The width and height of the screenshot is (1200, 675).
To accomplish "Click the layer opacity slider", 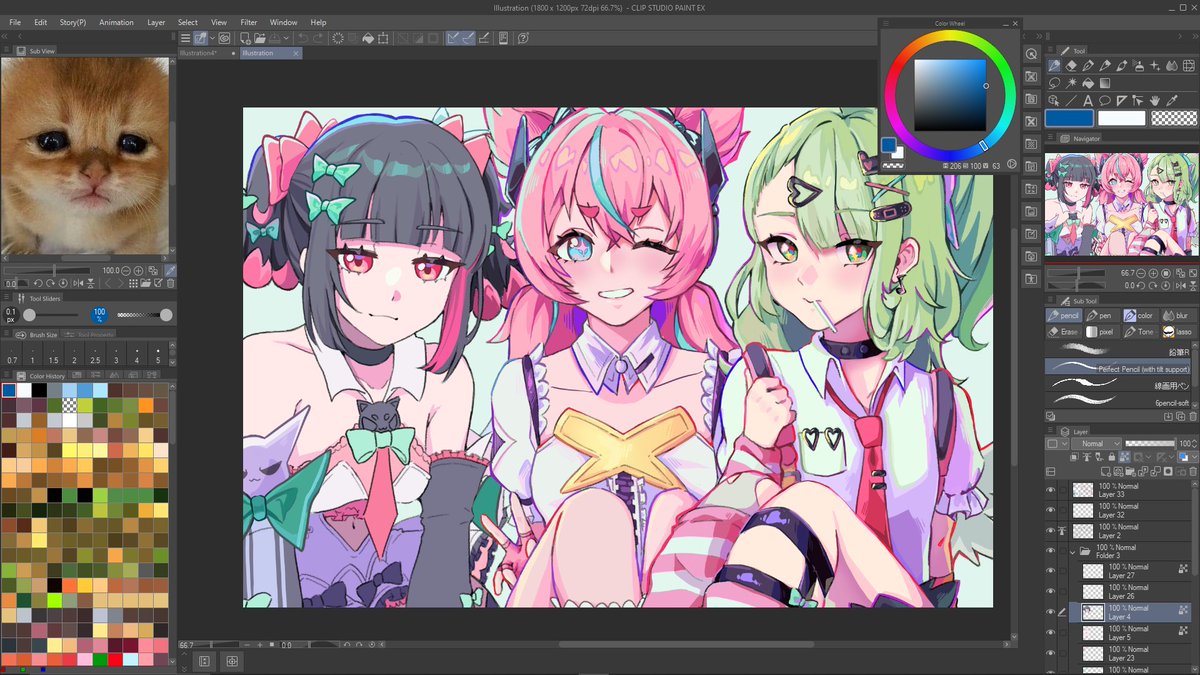I will [x=1150, y=443].
